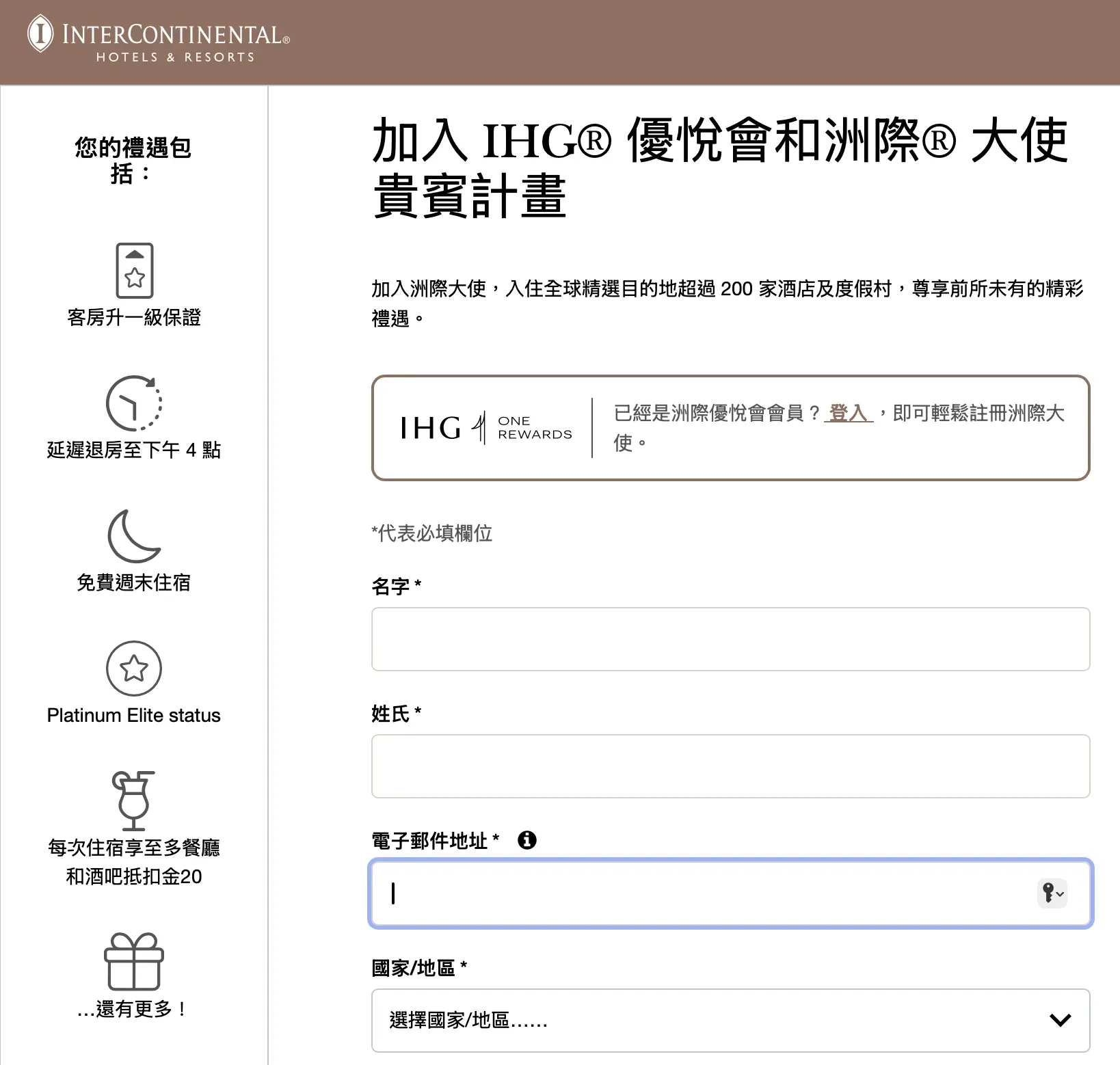Click the '每次住宿享至多餐廳和酒吧抵扣金20' text
Screen dimensions: 1120x1065
[134, 862]
